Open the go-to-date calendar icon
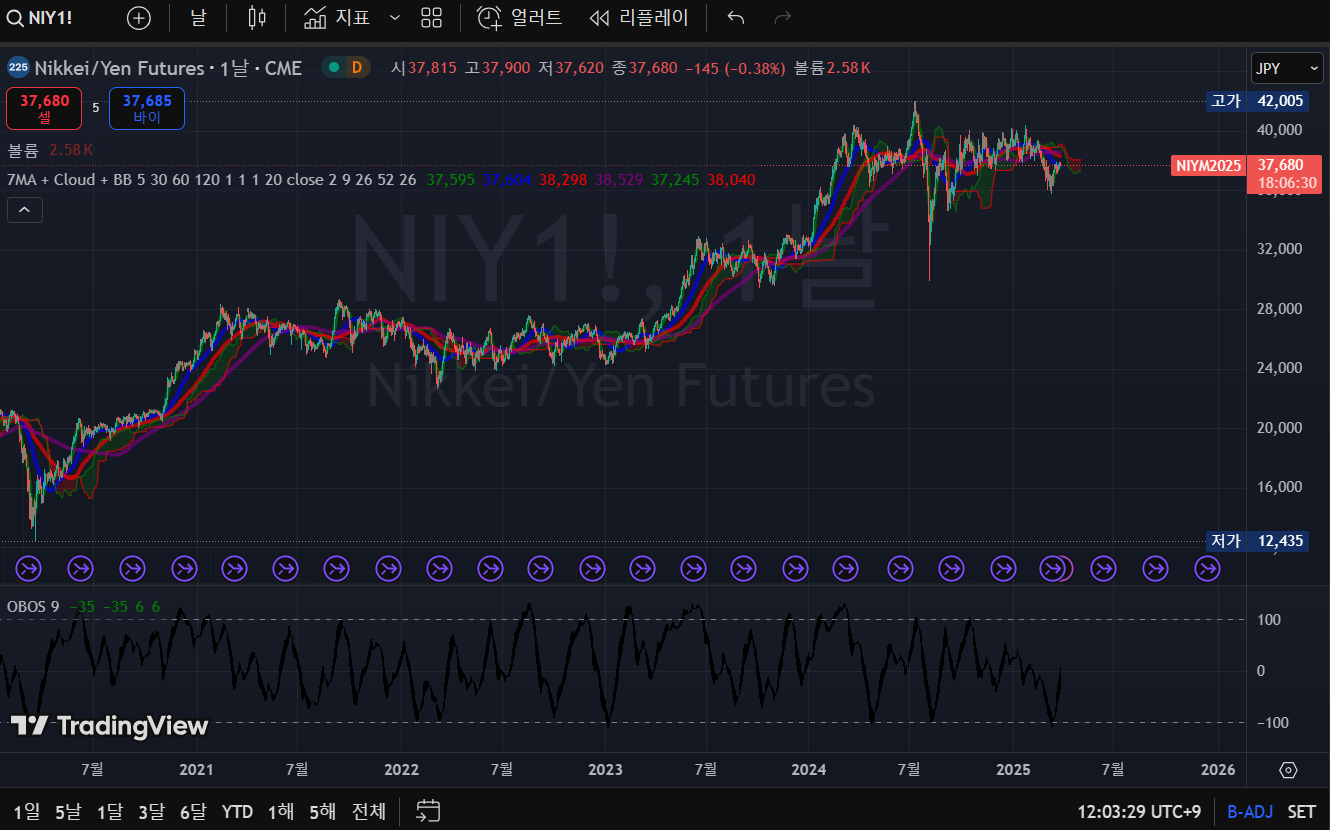This screenshot has height=830, width=1330. [428, 811]
